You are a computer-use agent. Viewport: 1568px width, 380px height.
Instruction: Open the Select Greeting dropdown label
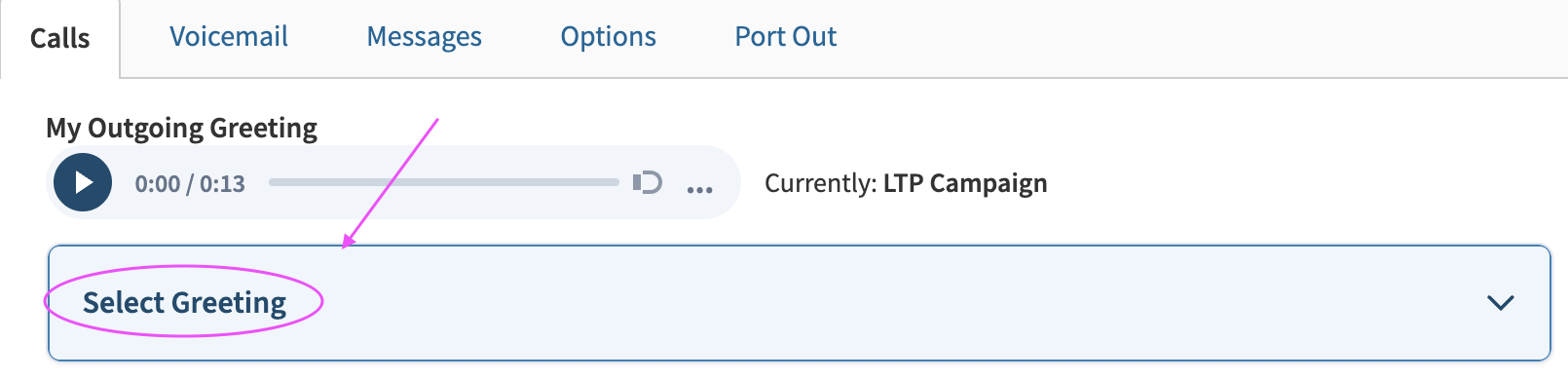(x=184, y=303)
